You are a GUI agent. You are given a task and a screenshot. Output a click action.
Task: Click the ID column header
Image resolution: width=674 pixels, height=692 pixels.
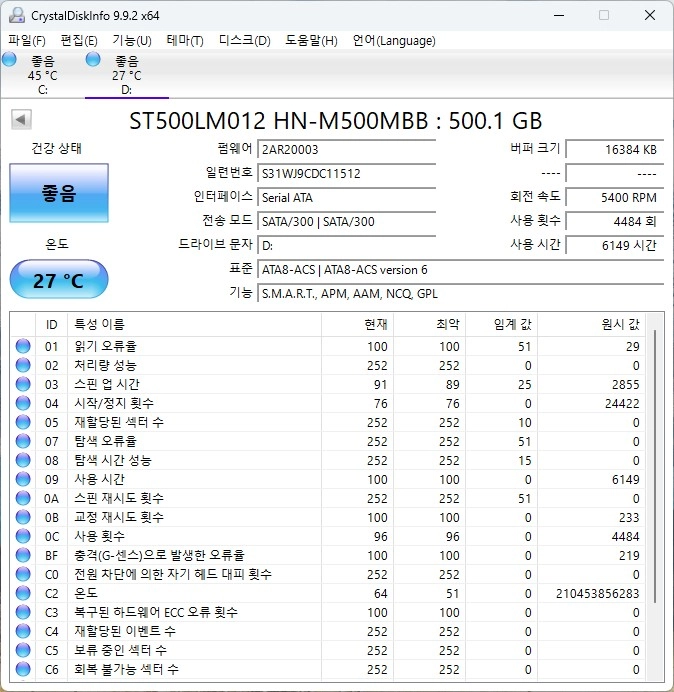(x=51, y=324)
